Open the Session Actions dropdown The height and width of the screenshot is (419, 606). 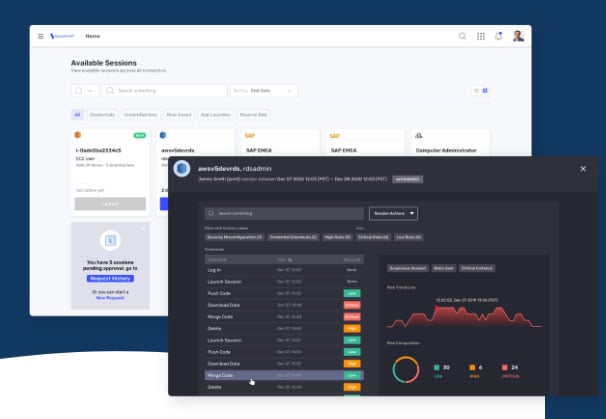(x=393, y=213)
